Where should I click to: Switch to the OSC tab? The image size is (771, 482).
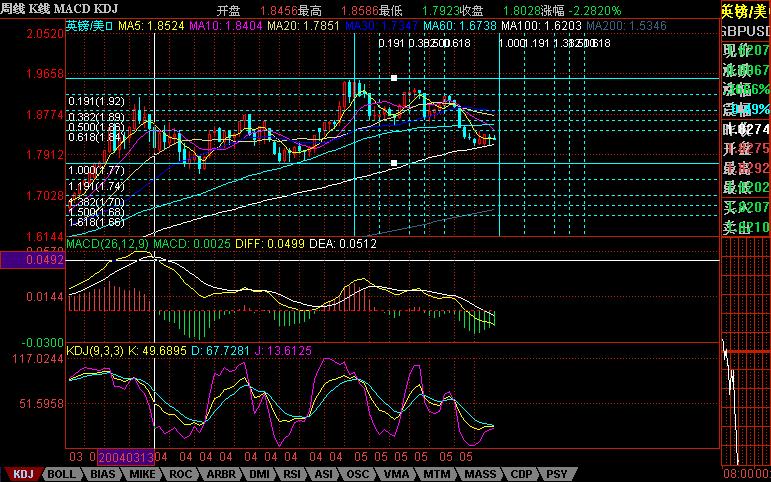357,474
